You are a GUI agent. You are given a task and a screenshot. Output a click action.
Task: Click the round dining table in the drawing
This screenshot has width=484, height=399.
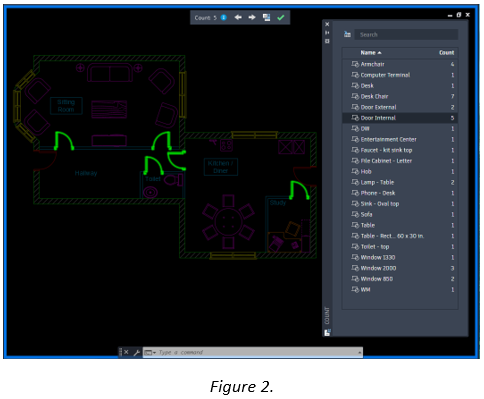(228, 222)
